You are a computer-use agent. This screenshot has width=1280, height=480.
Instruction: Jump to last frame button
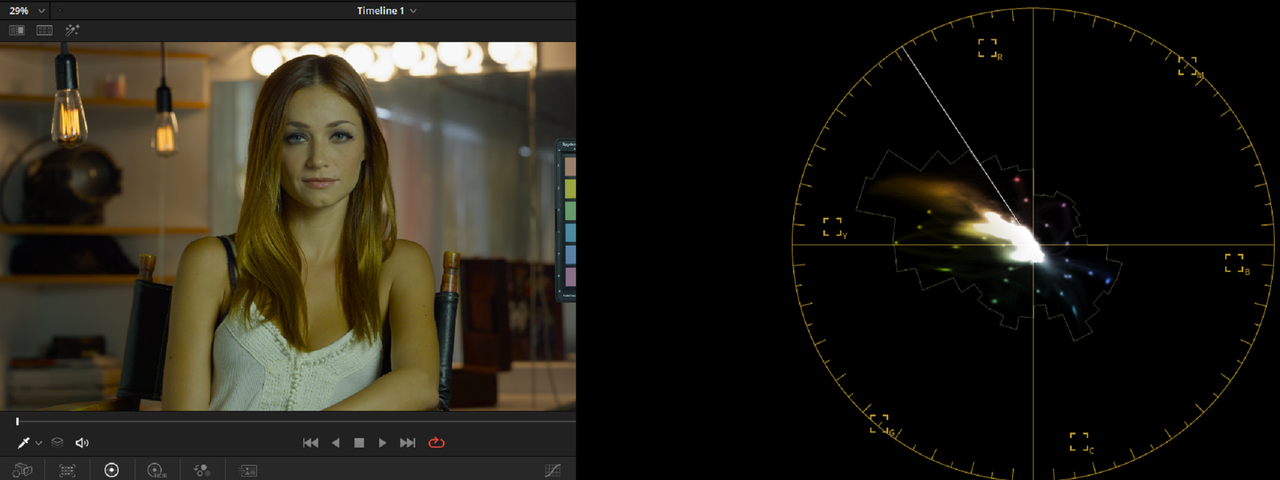point(407,442)
